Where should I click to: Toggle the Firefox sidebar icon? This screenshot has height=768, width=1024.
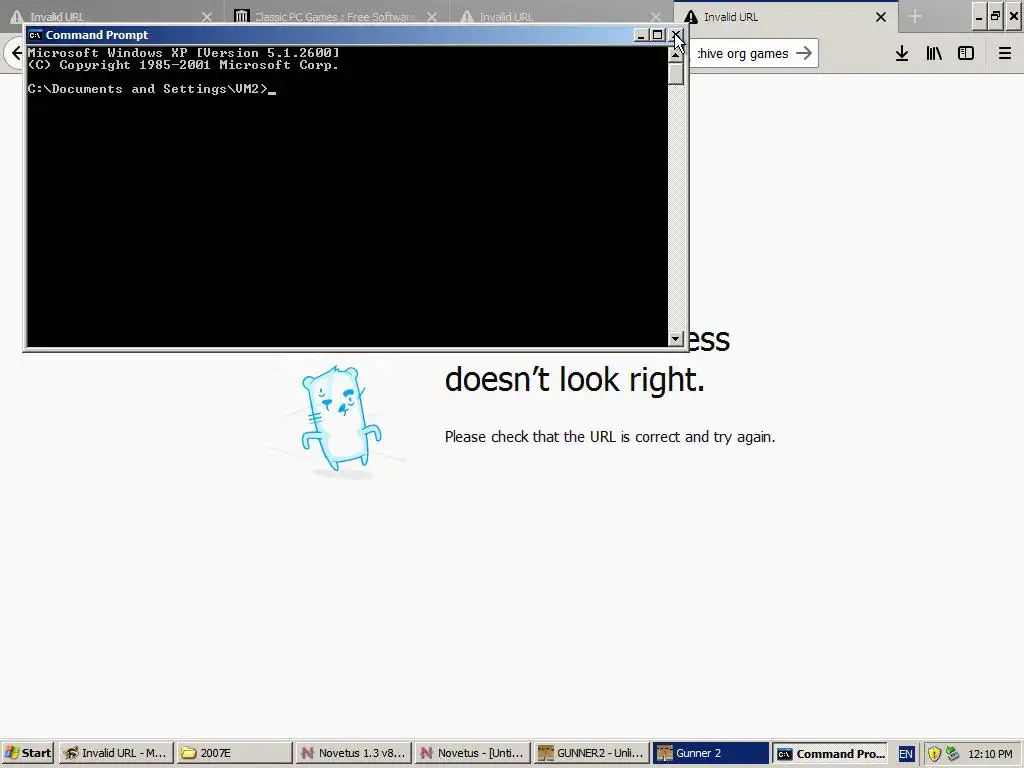(966, 54)
